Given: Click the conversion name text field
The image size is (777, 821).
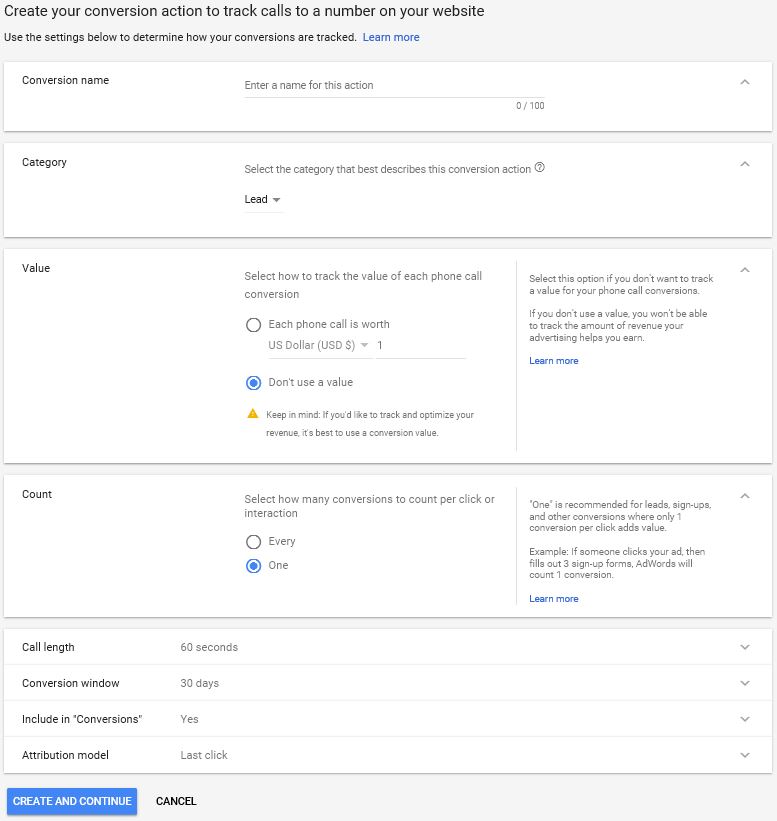Looking at the screenshot, I should click(x=394, y=85).
